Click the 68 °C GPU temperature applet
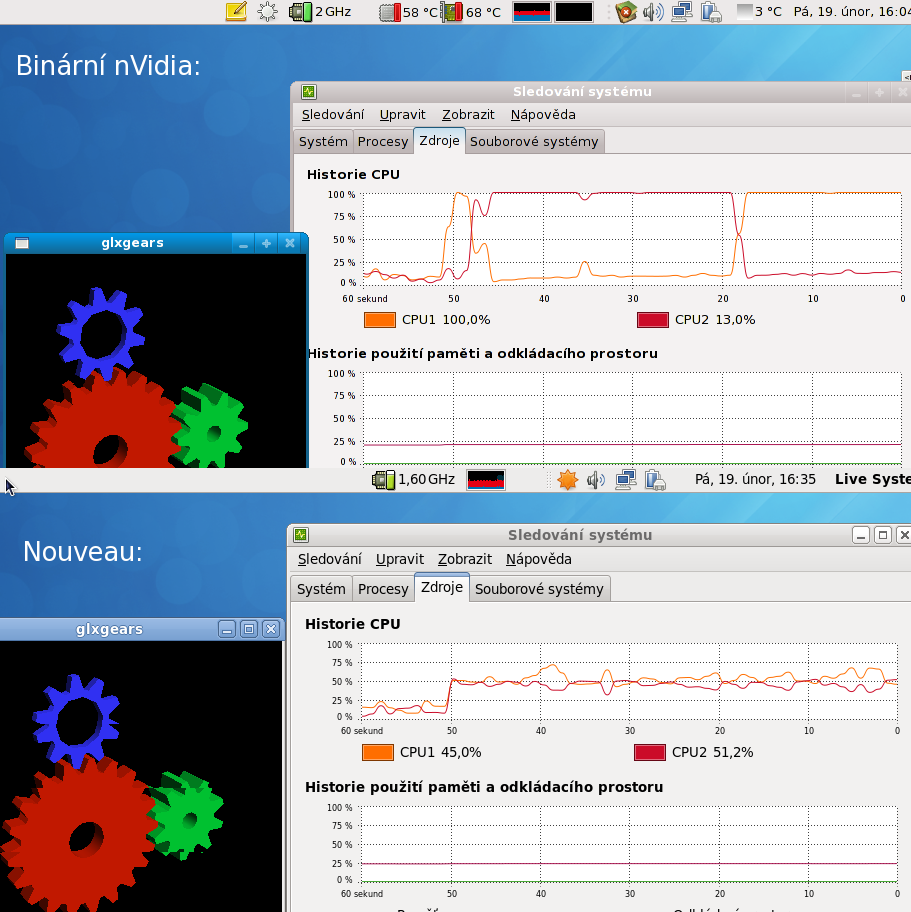 click(471, 12)
